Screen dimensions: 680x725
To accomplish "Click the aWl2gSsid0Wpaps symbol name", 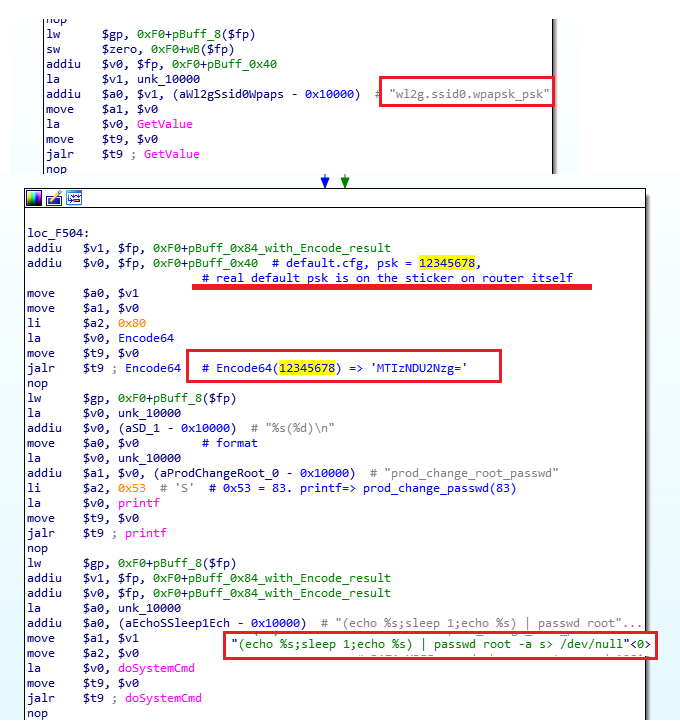I will tap(231, 94).
